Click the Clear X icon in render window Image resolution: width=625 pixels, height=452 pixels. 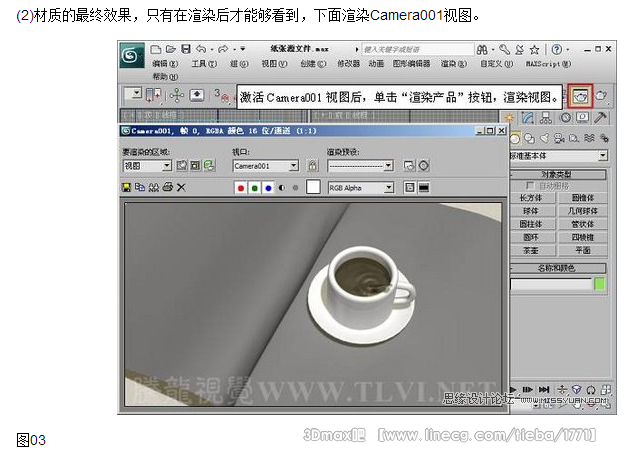click(181, 187)
